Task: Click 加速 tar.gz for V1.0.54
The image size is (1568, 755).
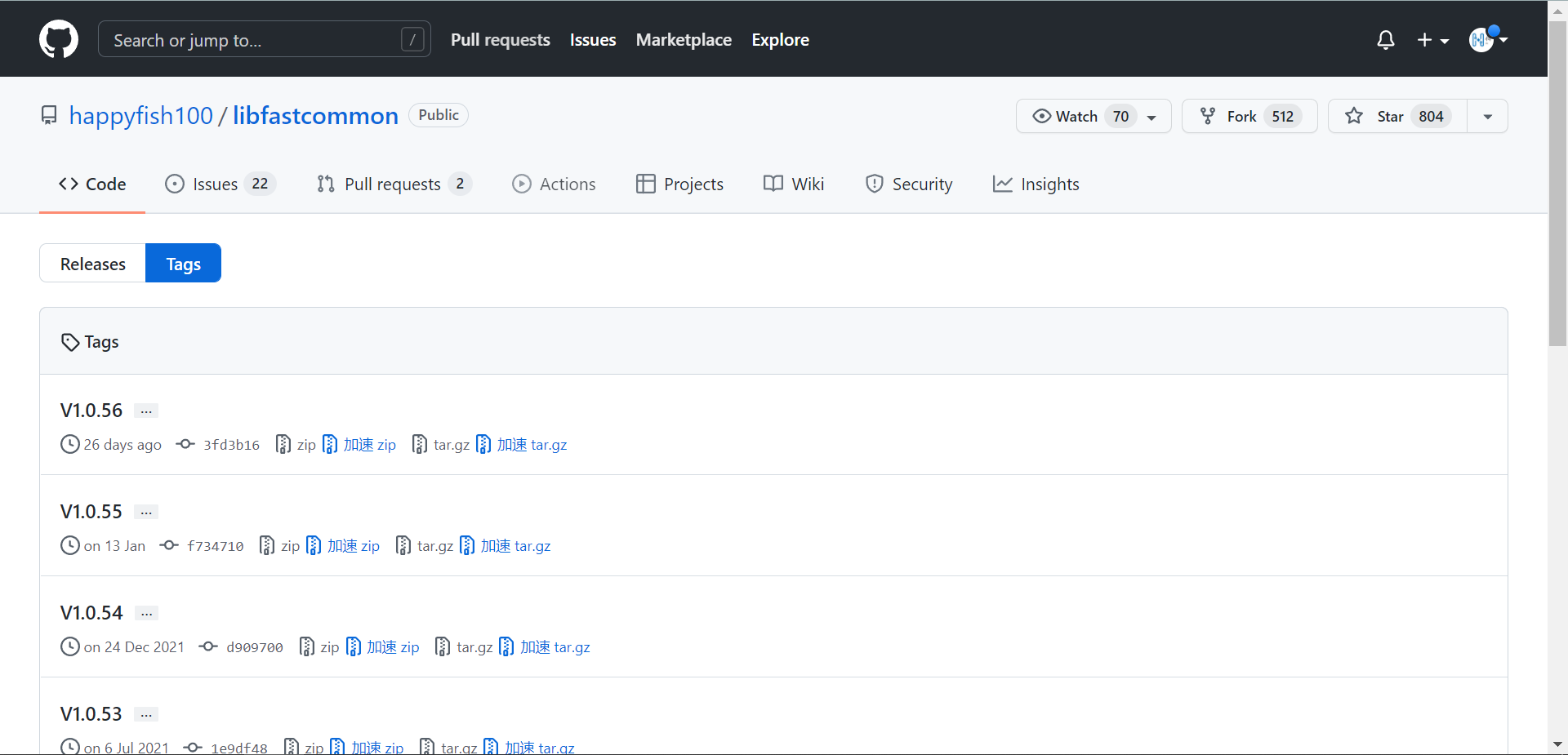Action: tap(545, 646)
